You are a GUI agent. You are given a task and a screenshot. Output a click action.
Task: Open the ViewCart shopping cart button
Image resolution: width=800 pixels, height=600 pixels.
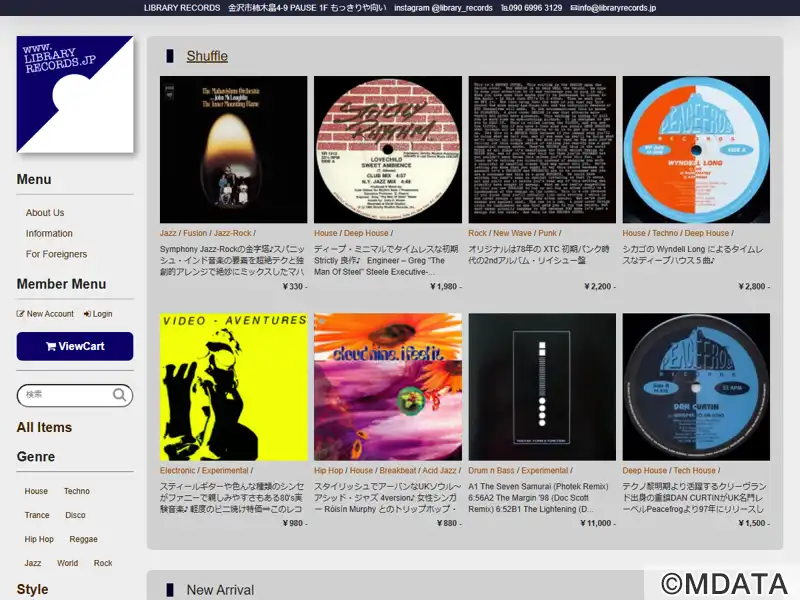75,346
